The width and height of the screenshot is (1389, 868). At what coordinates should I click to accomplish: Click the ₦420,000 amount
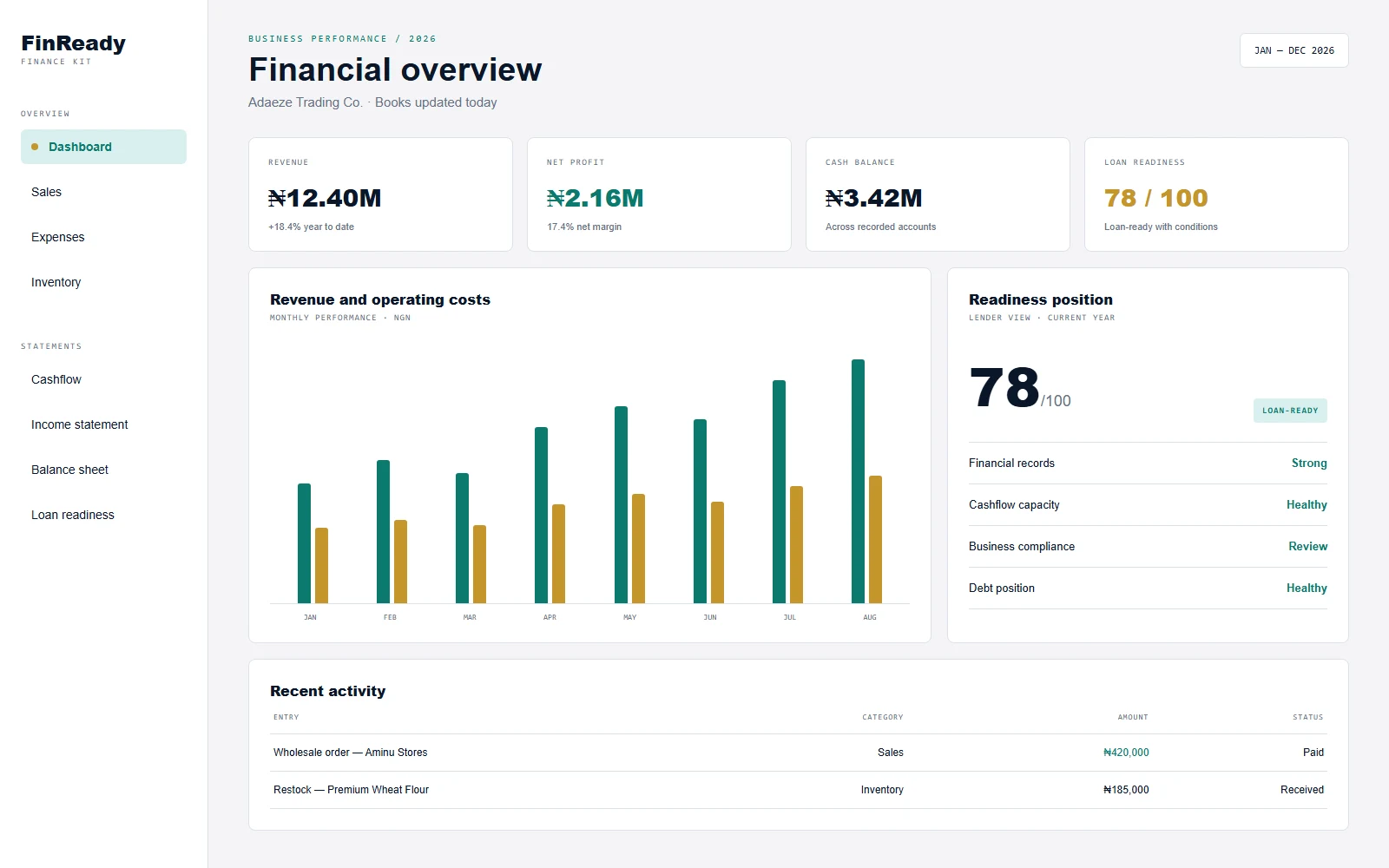pos(1126,753)
